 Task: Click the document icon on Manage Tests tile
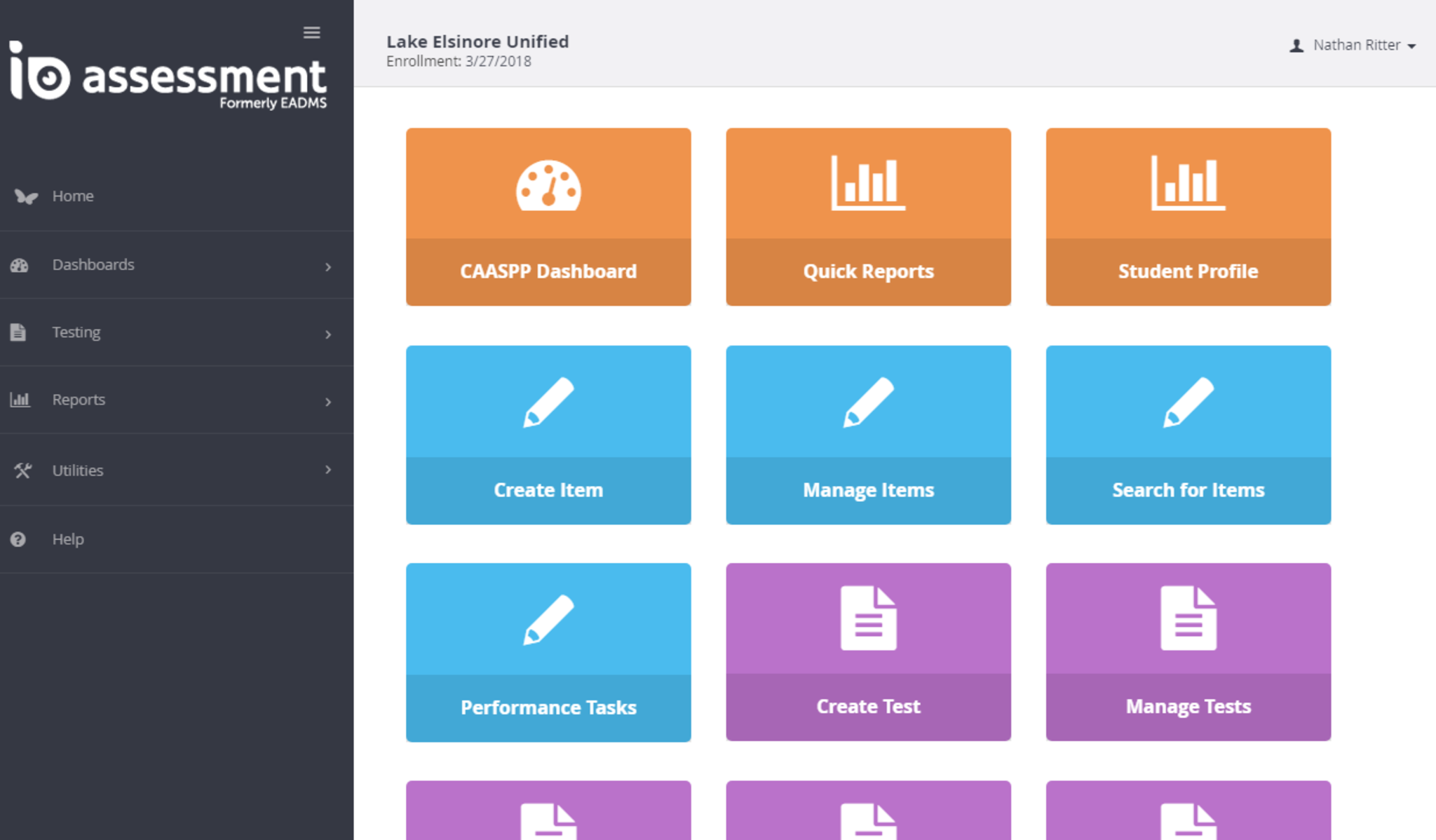pos(1188,618)
